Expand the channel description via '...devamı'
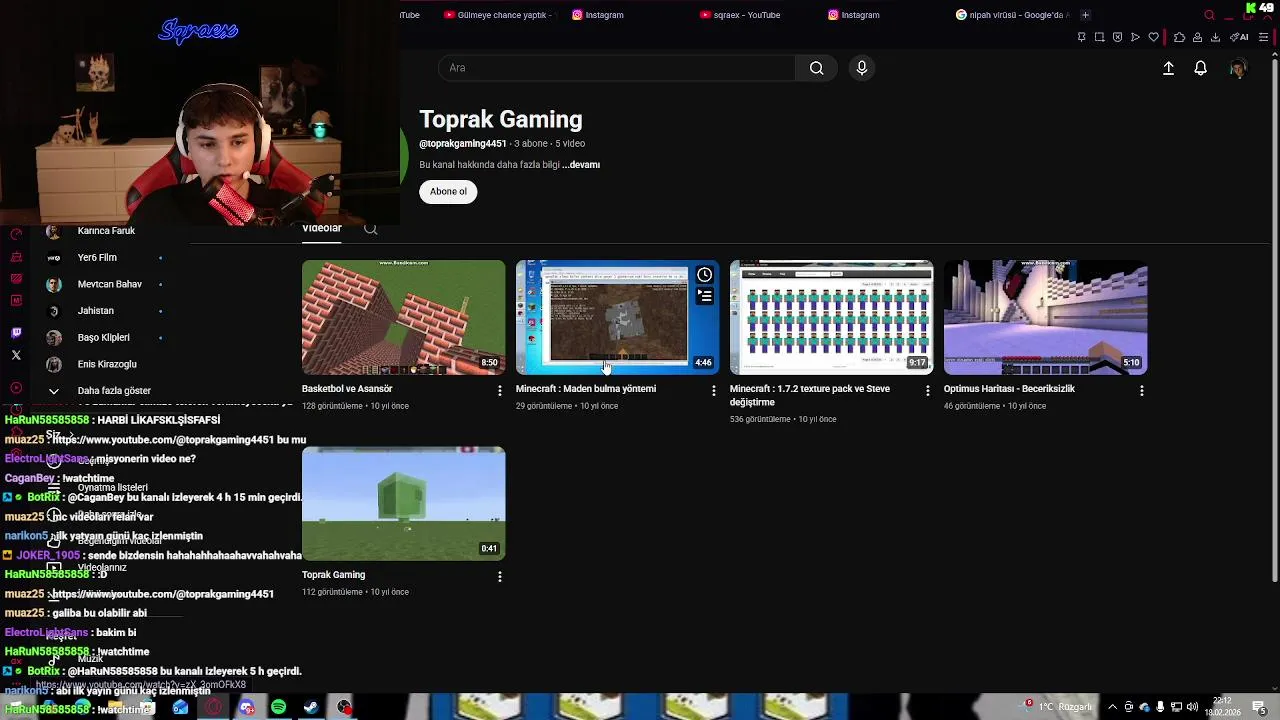 coord(581,165)
